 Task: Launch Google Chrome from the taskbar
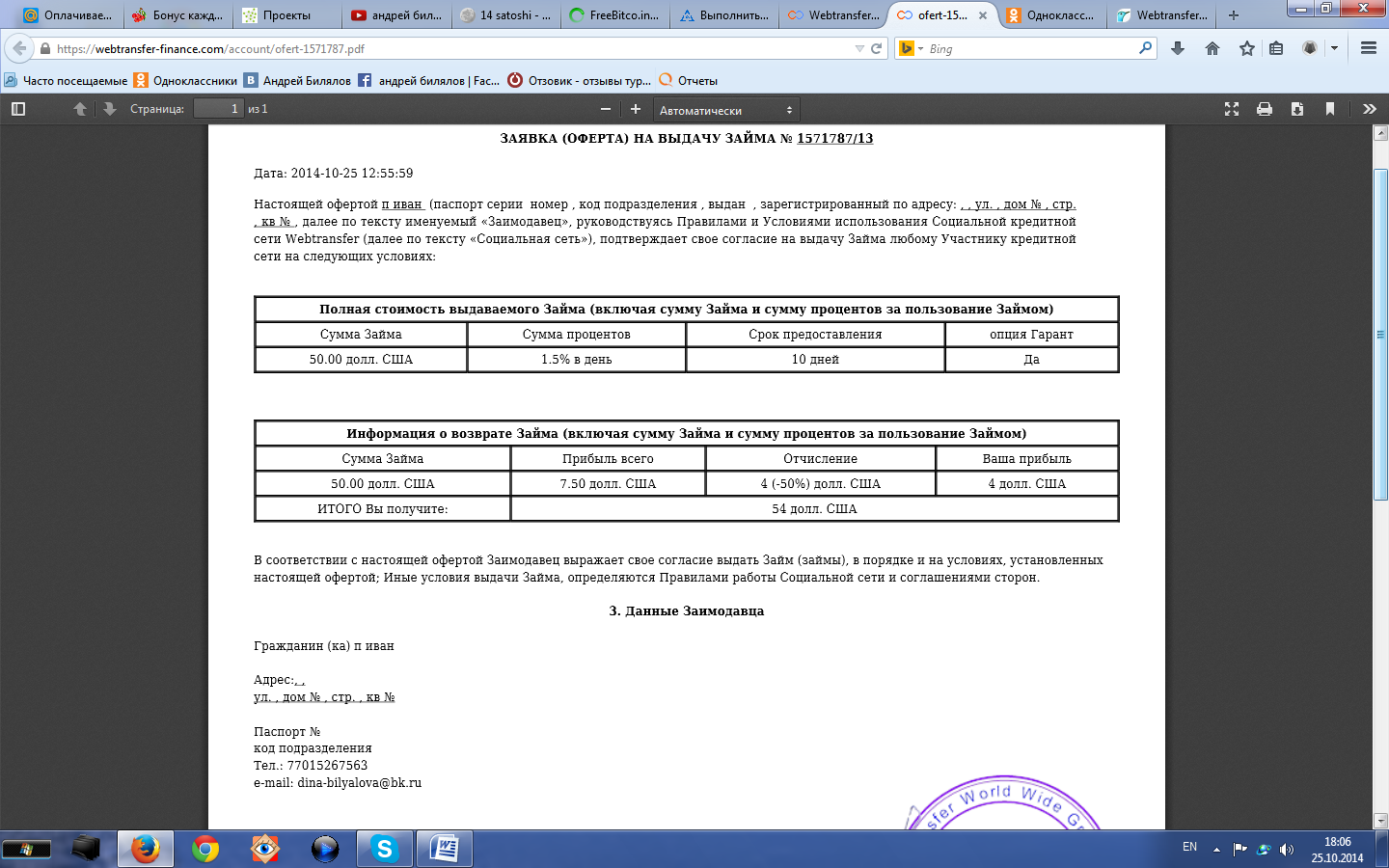(204, 849)
